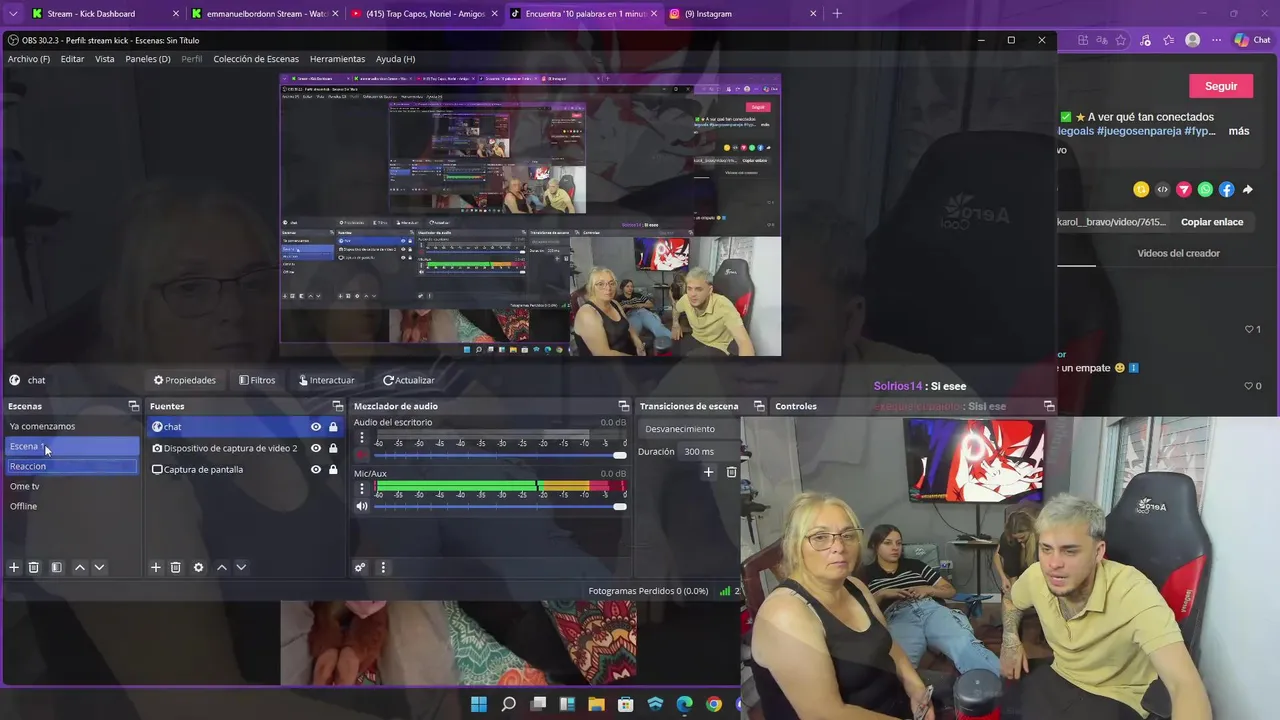Viewport: 1280px width, 720px height.
Task: Switch to Instagram browser tab
Action: pyautogui.click(x=742, y=14)
